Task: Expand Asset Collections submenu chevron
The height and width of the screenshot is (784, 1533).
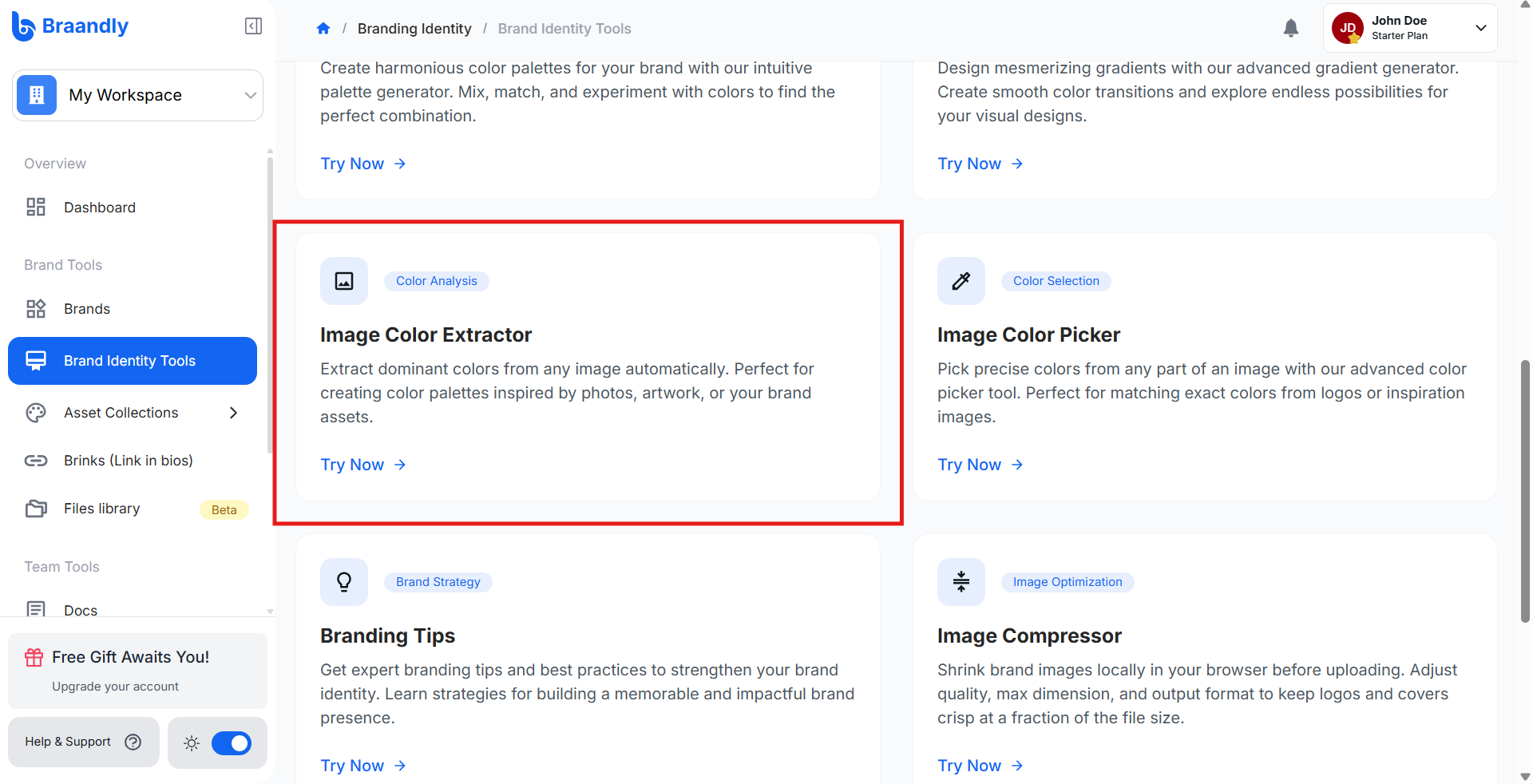Action: [234, 413]
